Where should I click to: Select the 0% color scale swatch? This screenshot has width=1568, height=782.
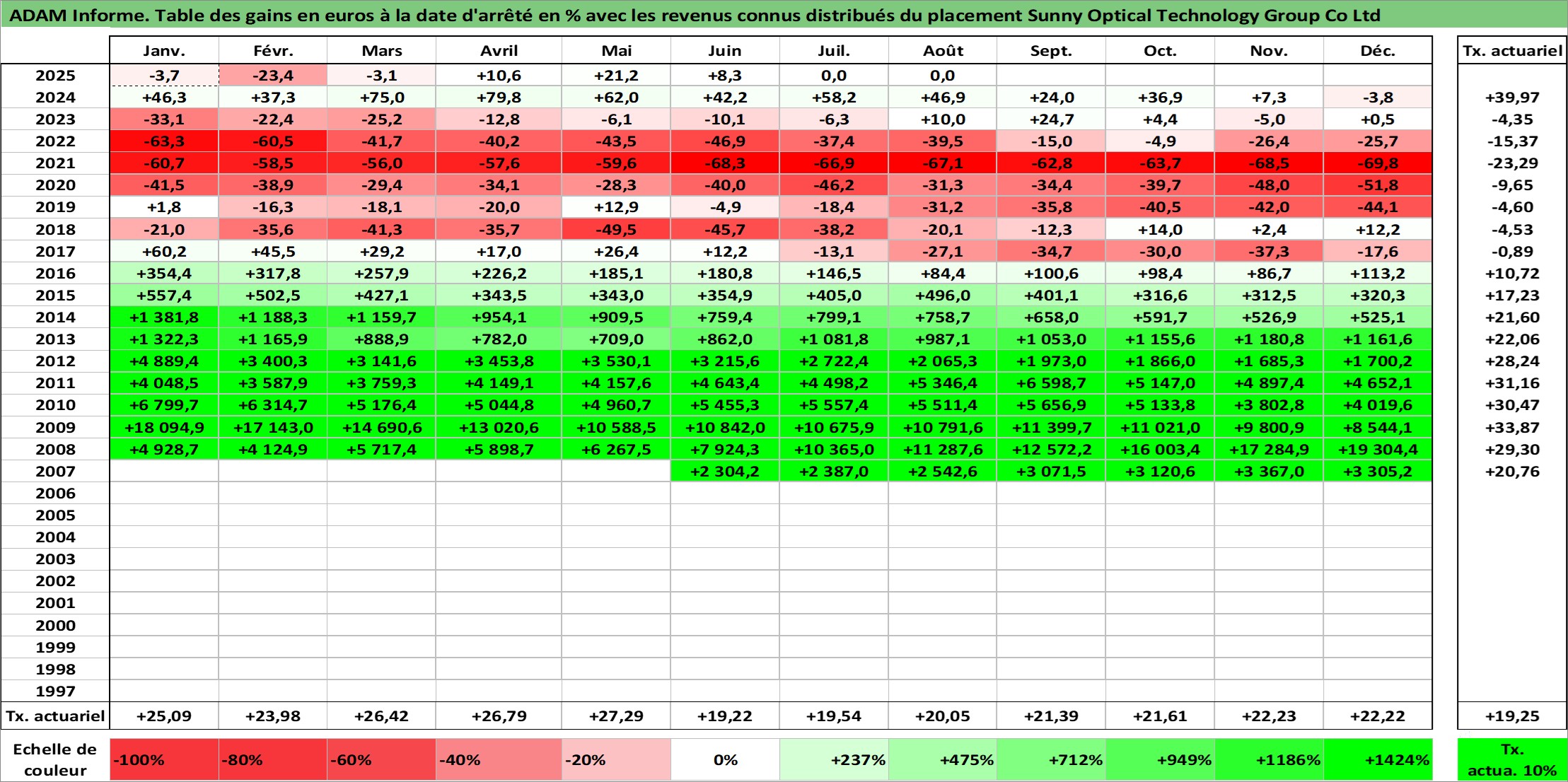725,760
